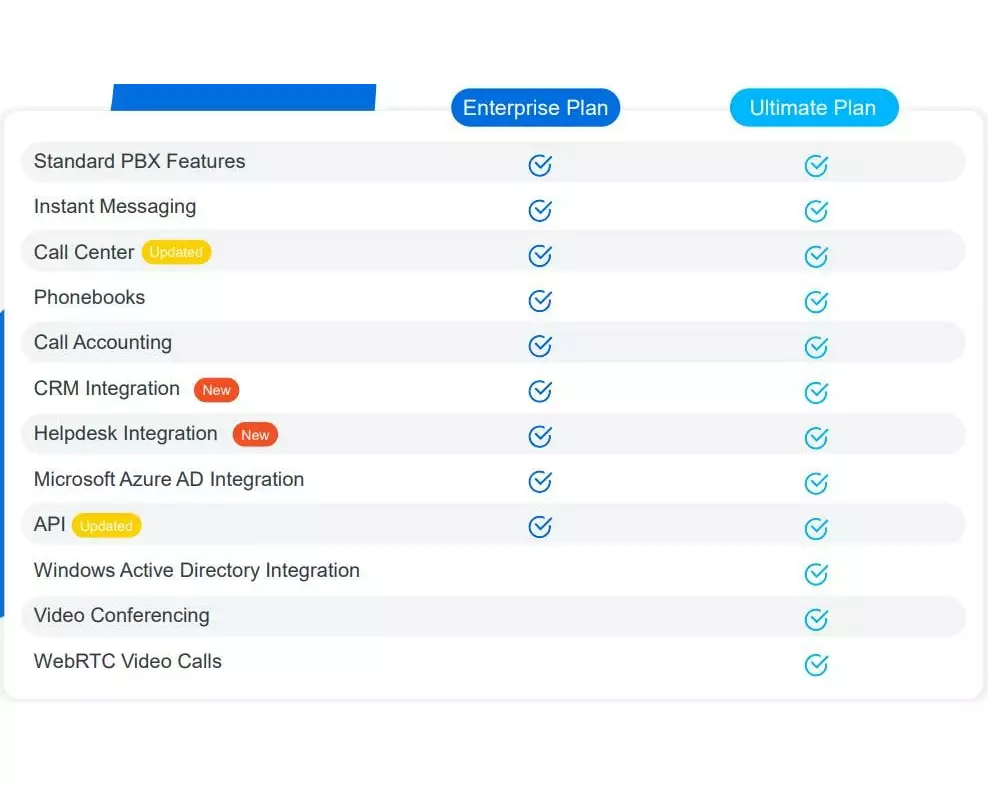Image resolution: width=988 pixels, height=790 pixels.
Task: Click Ultimate checkmark in Phonebooks row
Action: [x=816, y=302]
